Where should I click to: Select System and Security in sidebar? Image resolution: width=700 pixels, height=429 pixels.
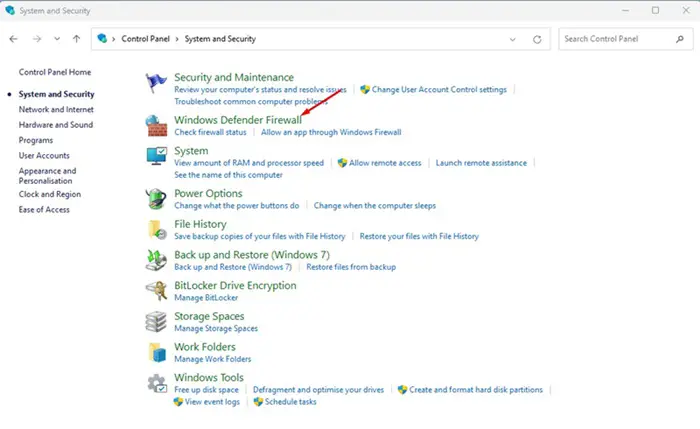(56, 94)
